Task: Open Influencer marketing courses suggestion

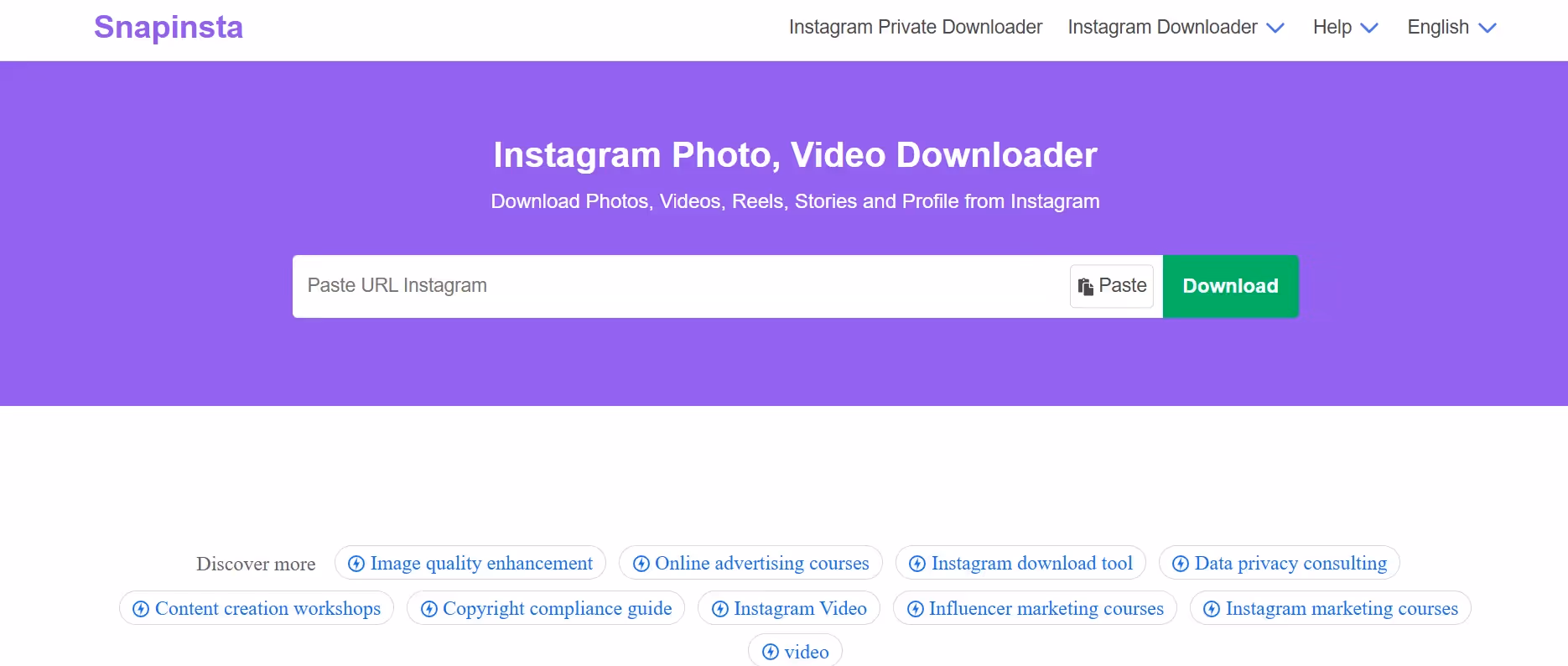Action: 1035,608
